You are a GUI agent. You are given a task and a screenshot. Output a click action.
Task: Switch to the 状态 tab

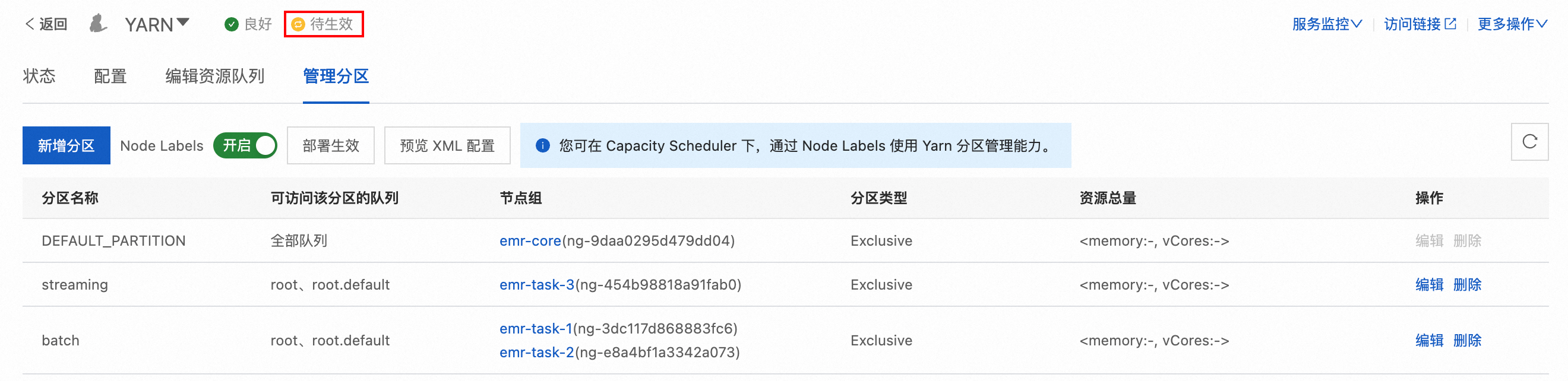pos(39,76)
